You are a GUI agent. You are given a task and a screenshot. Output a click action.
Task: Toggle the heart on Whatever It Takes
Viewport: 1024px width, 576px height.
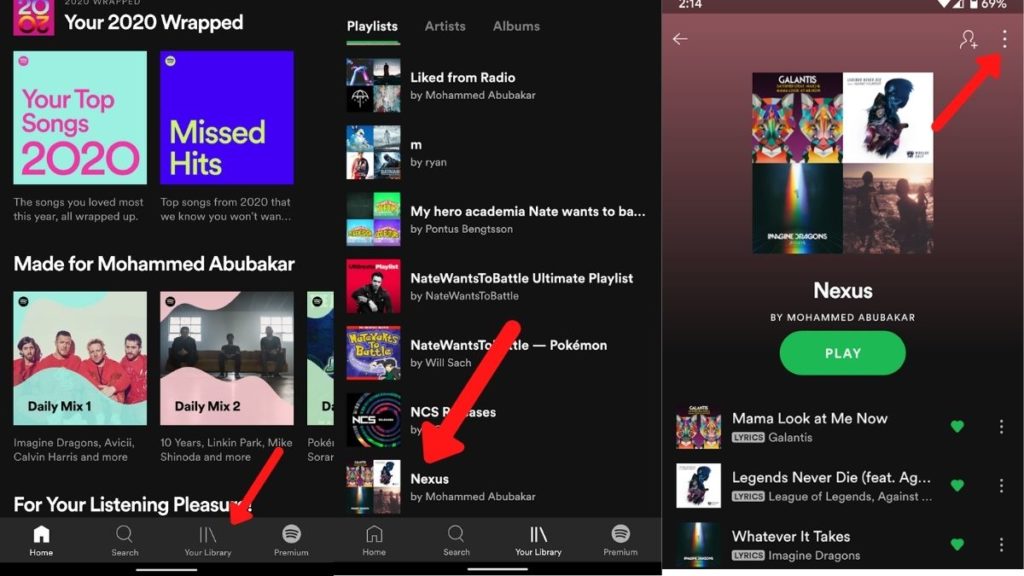pos(957,545)
